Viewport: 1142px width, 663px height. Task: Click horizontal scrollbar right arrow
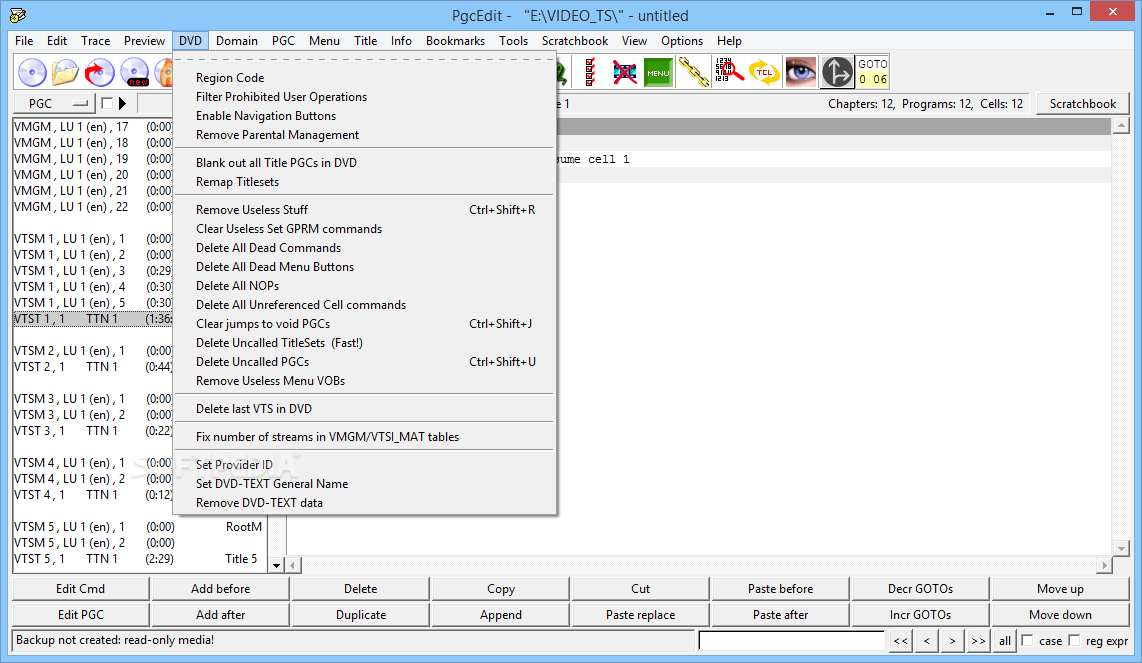(1105, 565)
